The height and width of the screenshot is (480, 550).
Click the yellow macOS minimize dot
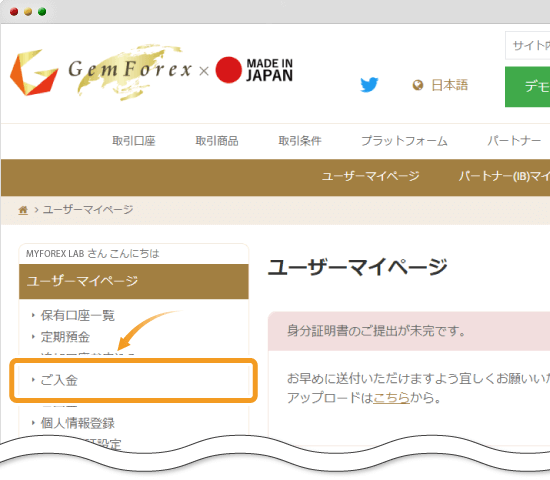pos(28,12)
